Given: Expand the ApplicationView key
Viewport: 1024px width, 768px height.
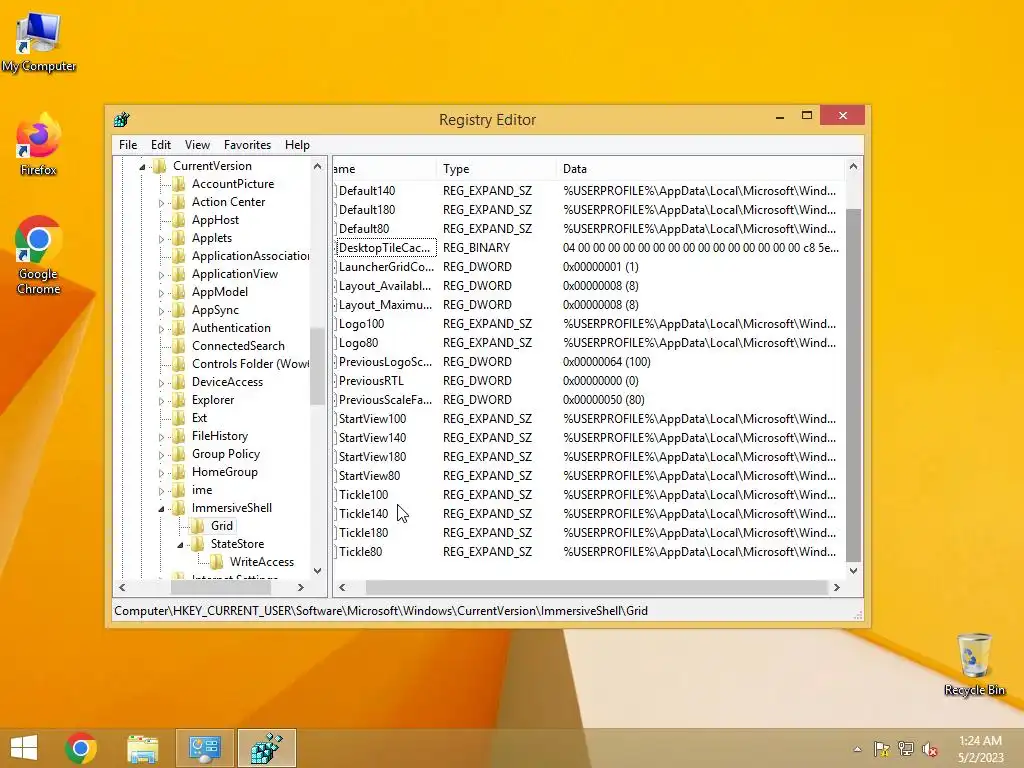Looking at the screenshot, I should (161, 275).
